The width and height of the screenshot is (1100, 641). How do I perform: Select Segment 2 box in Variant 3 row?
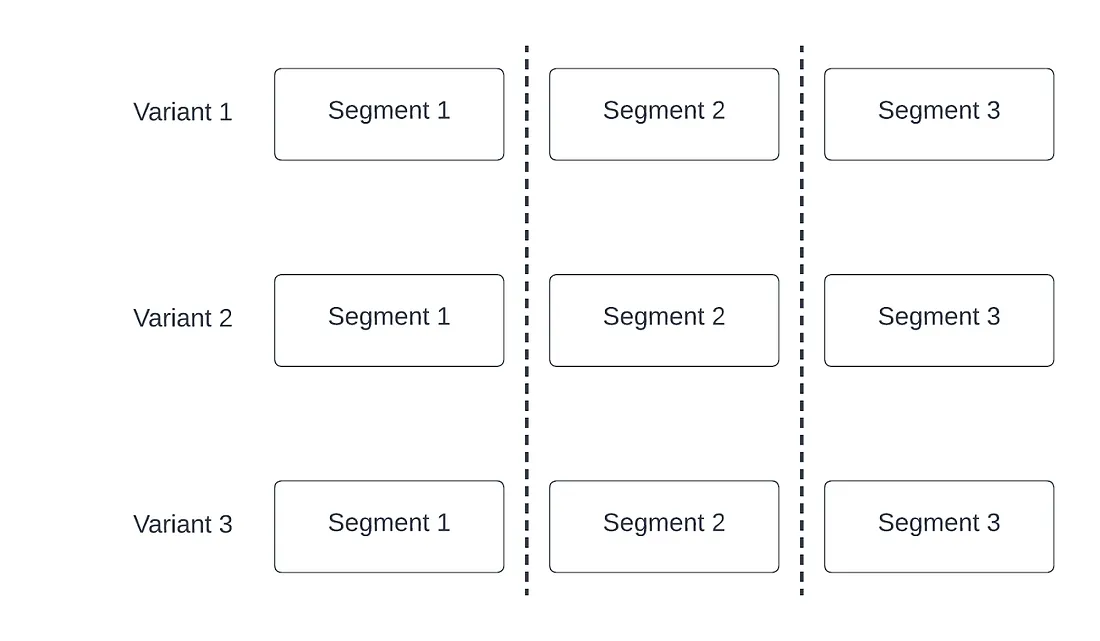664,526
